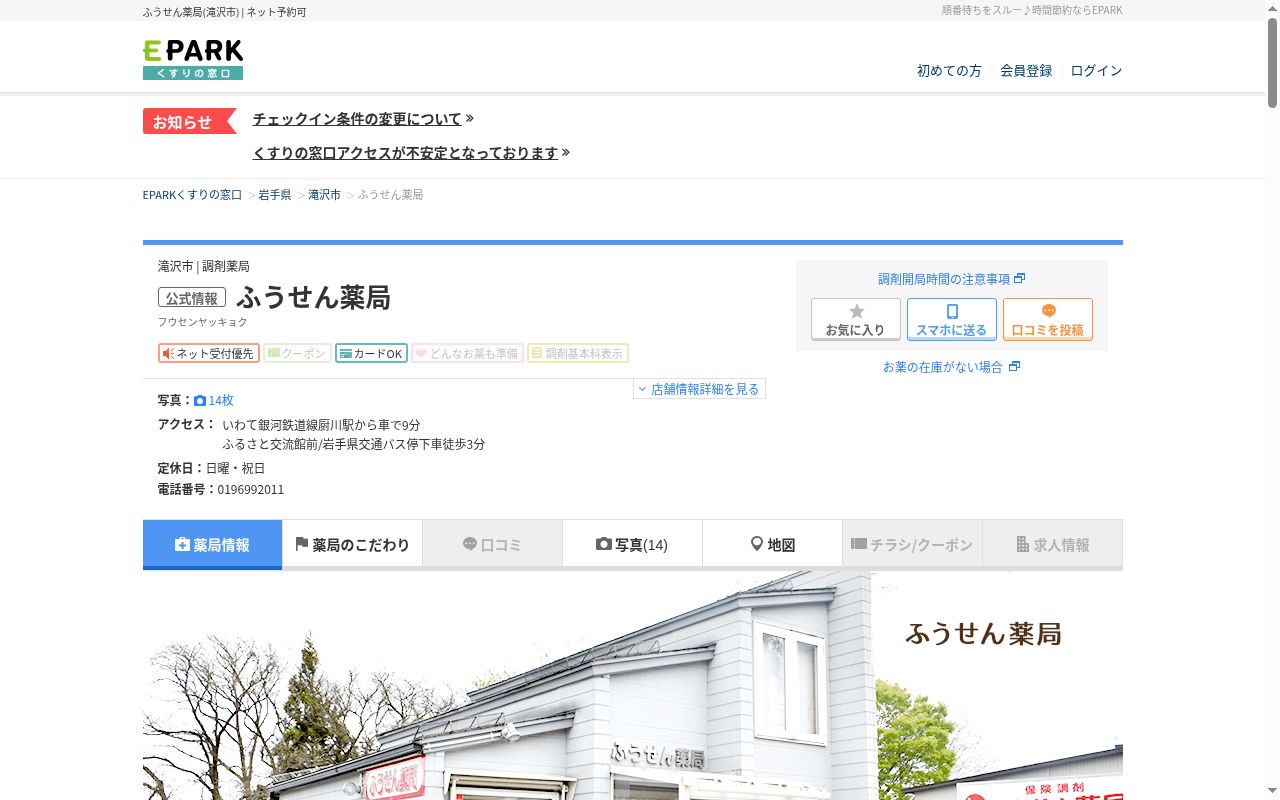Screen dimensions: 1280x800
Task: Click the ログイン link
Action: pyautogui.click(x=1096, y=71)
